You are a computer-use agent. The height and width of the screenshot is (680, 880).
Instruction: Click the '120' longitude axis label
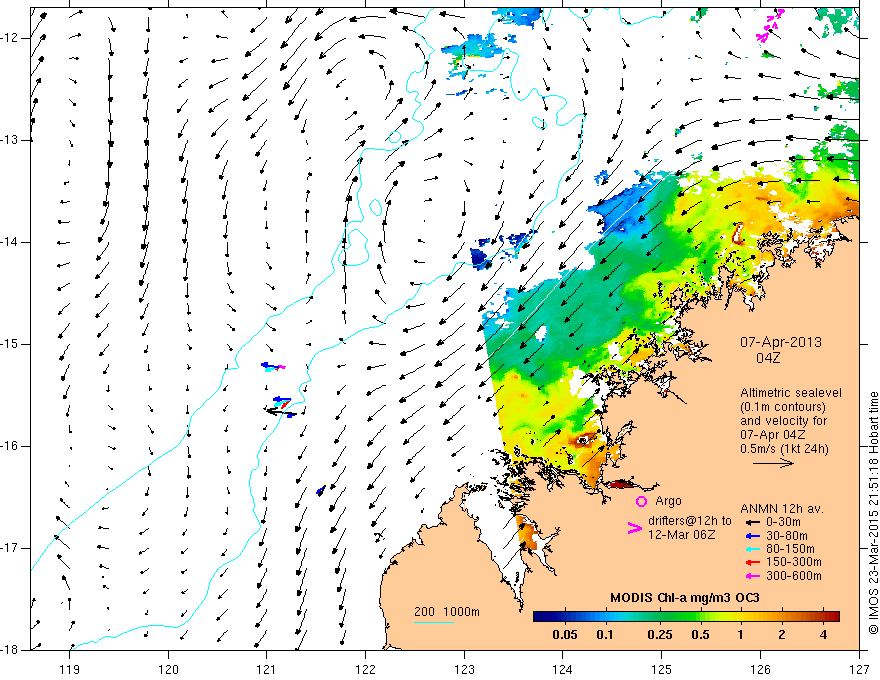[x=168, y=670]
